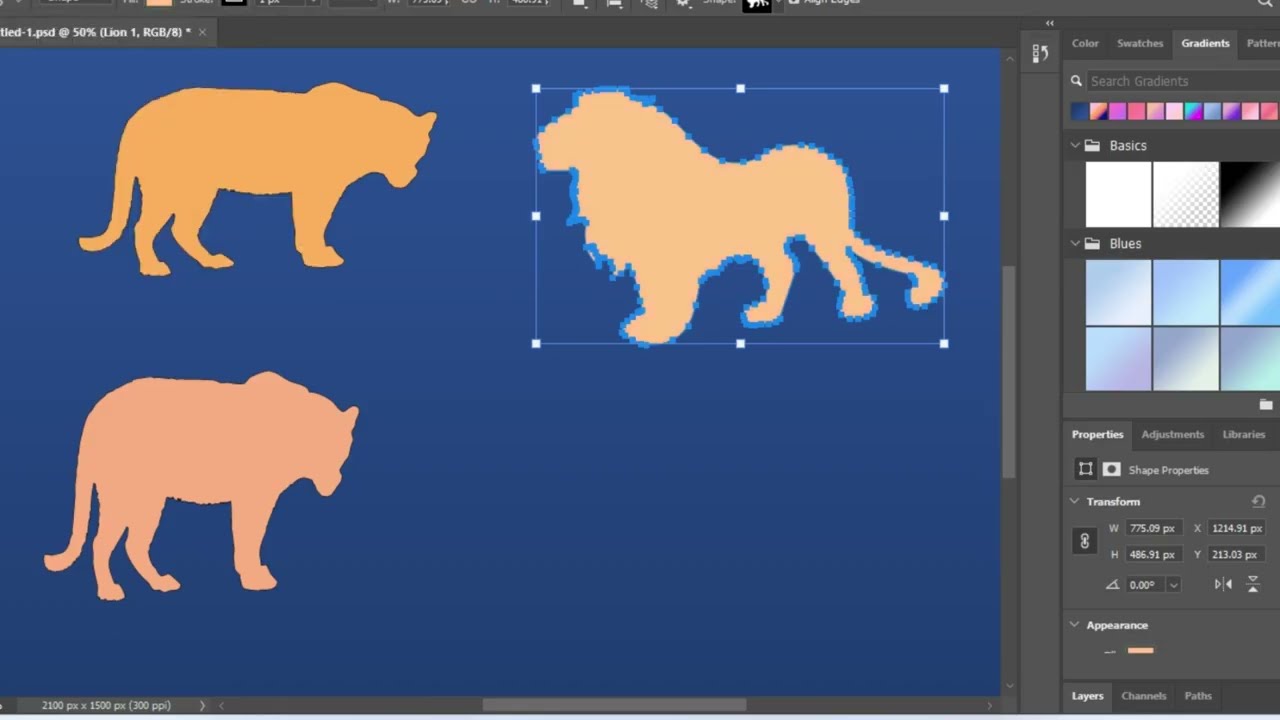1280x720 pixels.
Task: Click the horizontal scrollbar thumb below canvas
Action: [614, 705]
